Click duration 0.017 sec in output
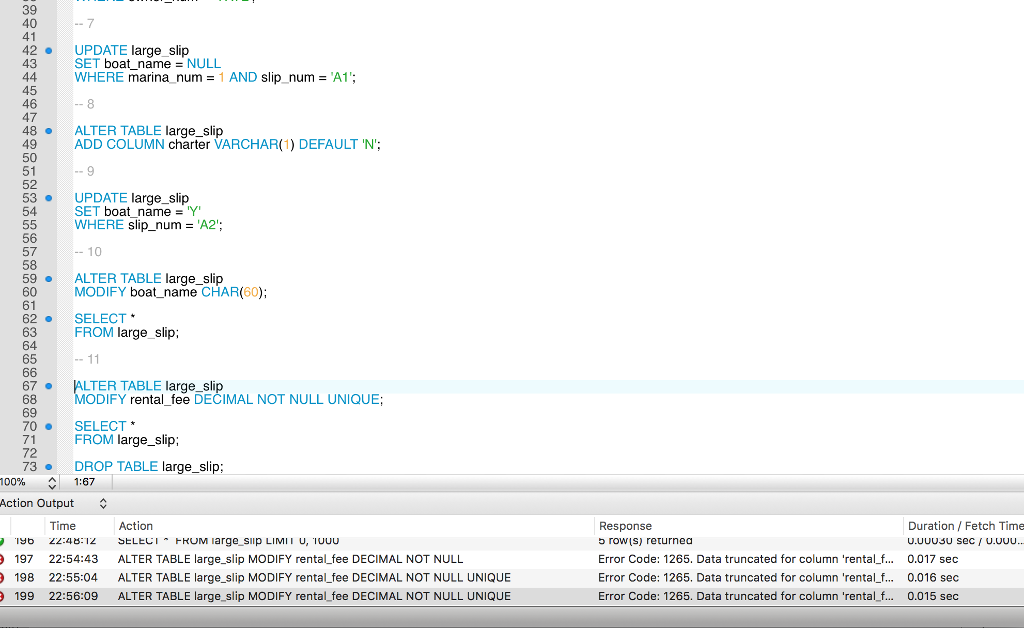 click(x=933, y=559)
